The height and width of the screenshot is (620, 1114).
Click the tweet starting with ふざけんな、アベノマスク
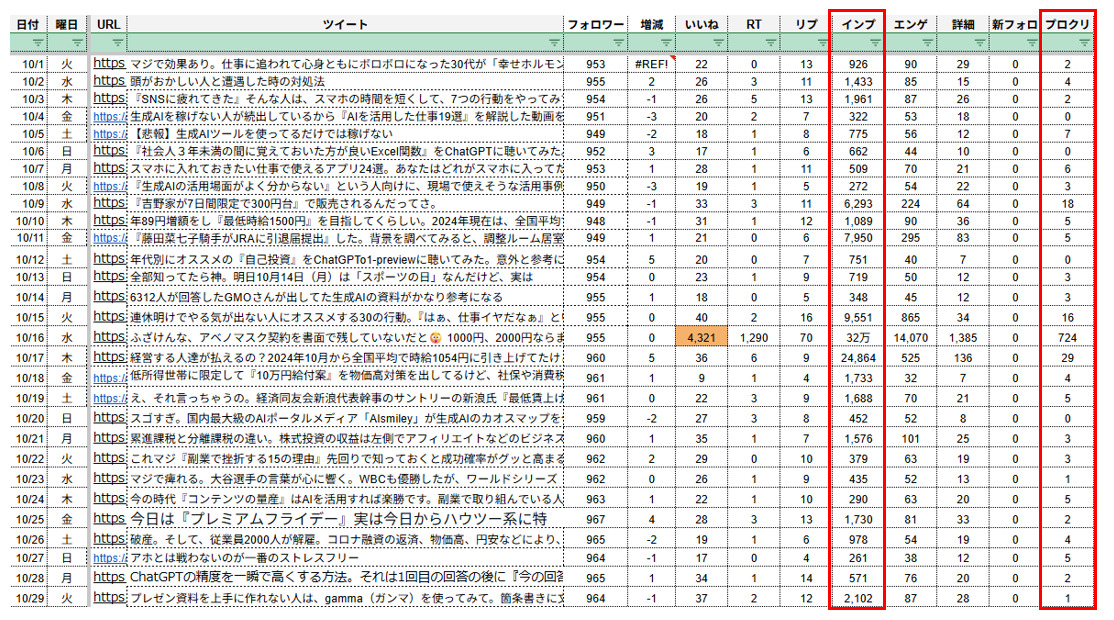[x=346, y=337]
